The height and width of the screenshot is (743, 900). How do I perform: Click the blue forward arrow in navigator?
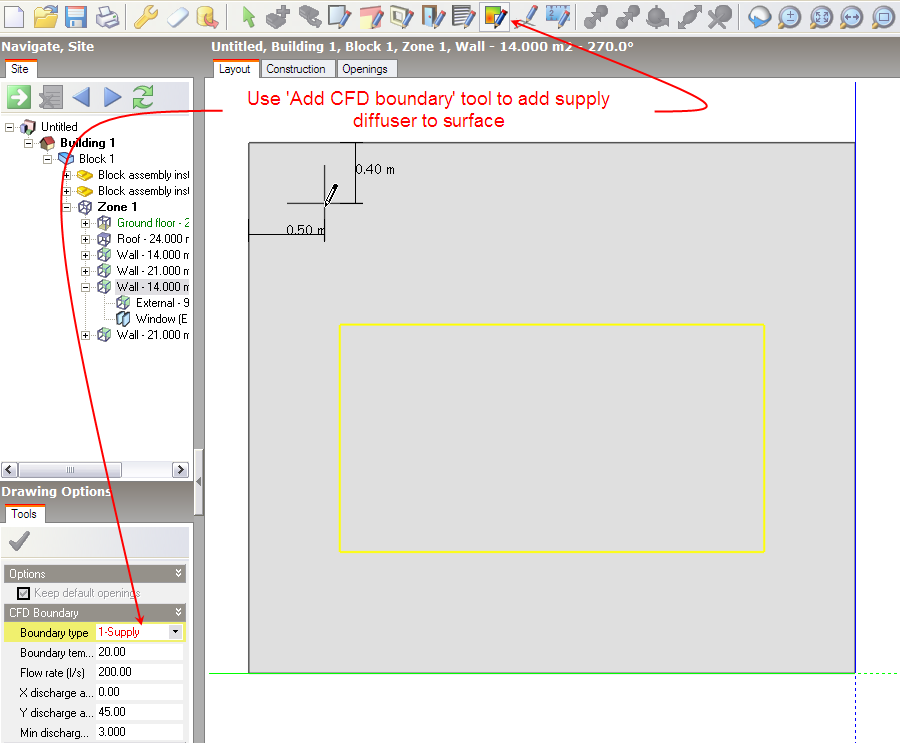pos(112,97)
